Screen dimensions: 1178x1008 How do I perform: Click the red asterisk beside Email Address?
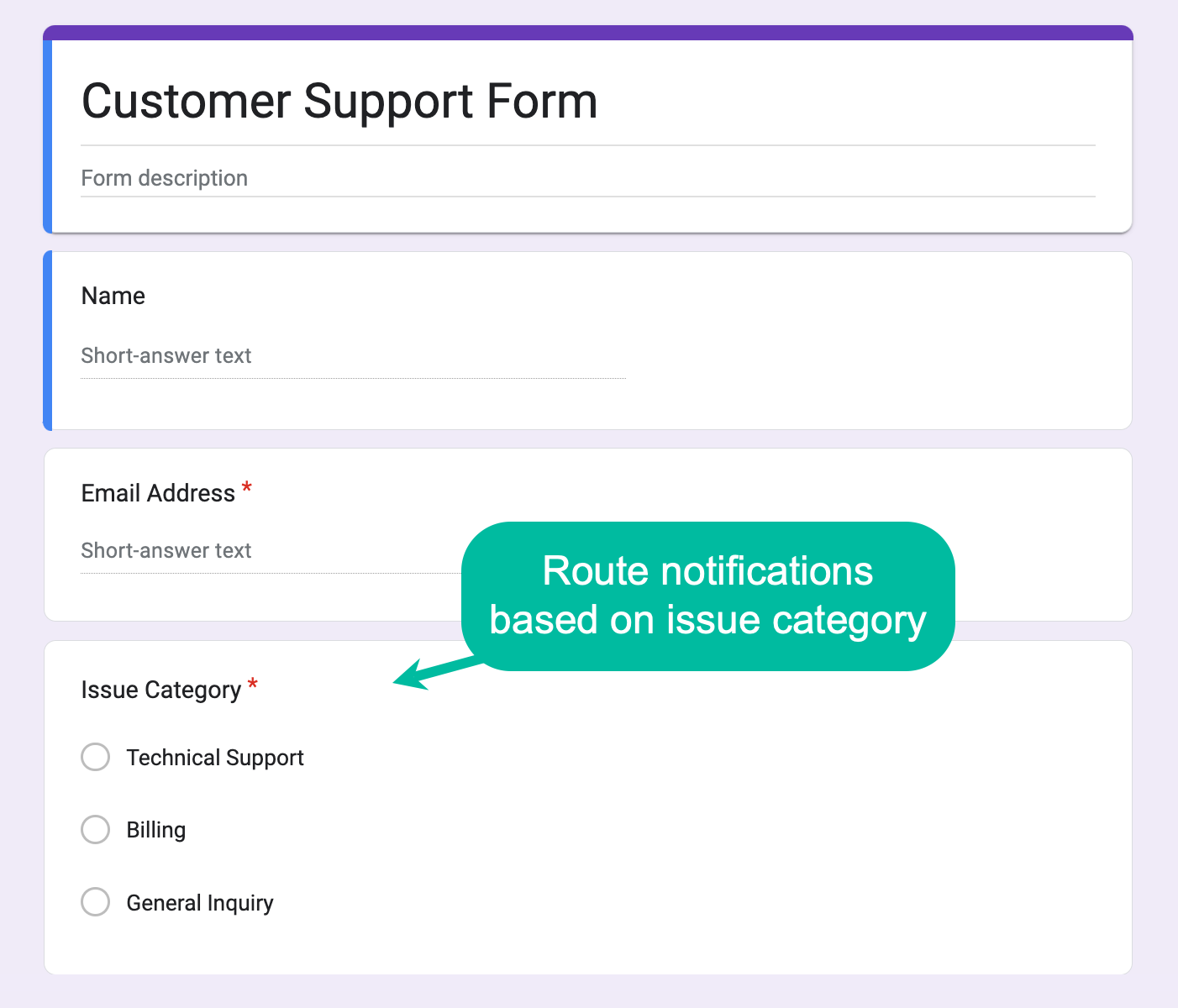pos(247,488)
